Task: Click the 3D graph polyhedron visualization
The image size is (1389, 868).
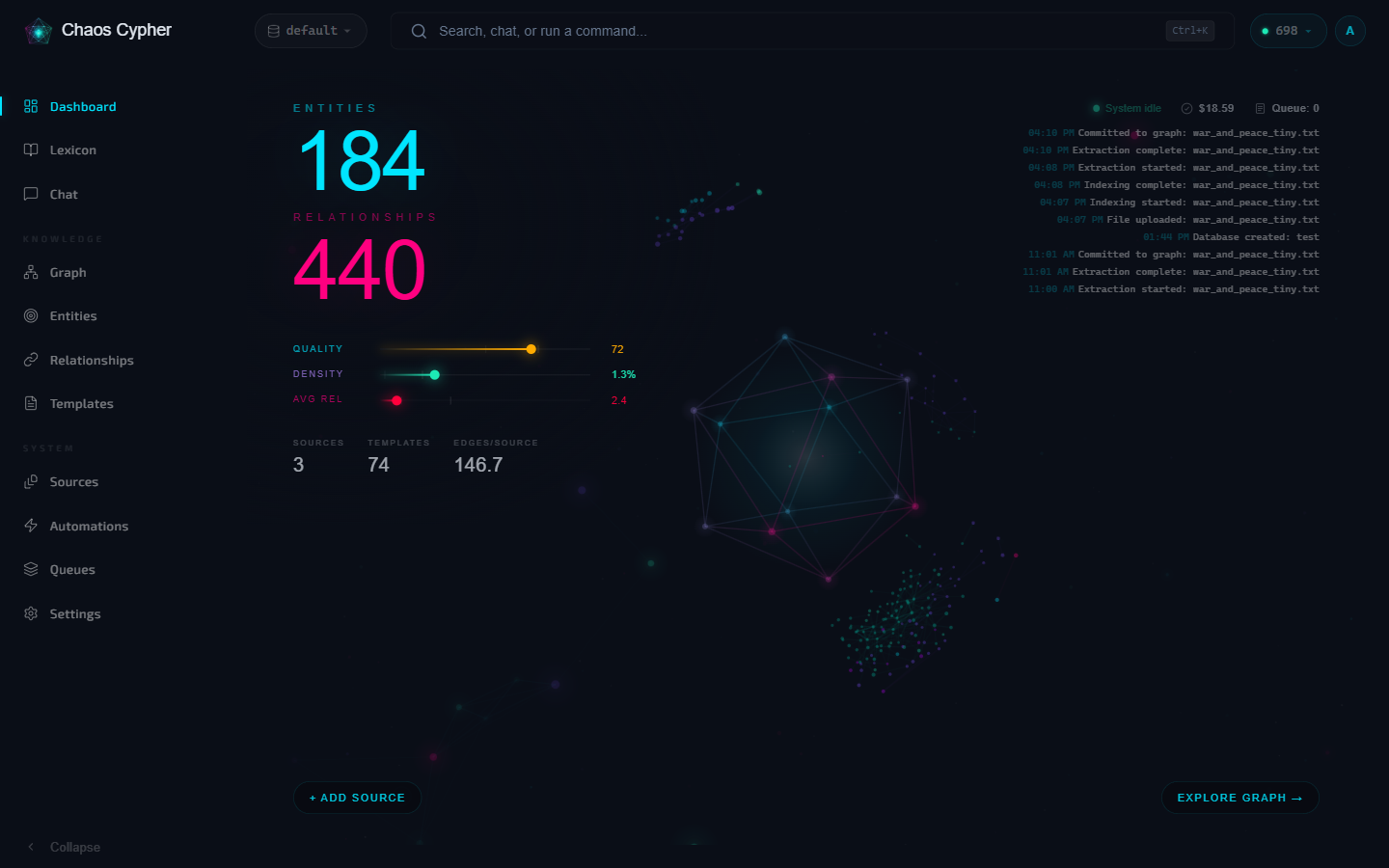Action: pos(805,458)
